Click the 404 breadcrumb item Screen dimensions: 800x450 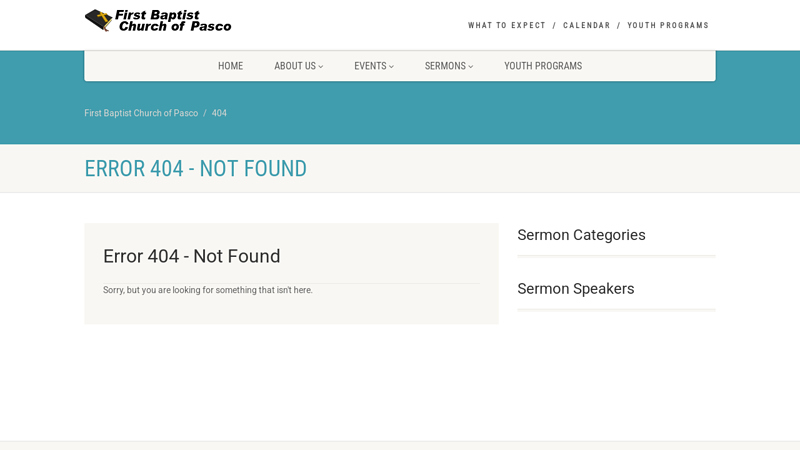click(219, 113)
